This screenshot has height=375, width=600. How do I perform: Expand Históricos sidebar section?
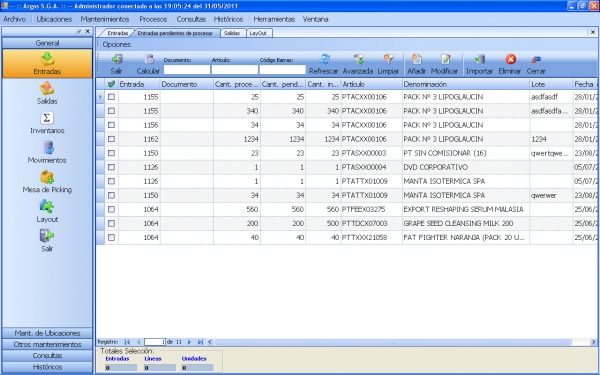tap(47, 367)
